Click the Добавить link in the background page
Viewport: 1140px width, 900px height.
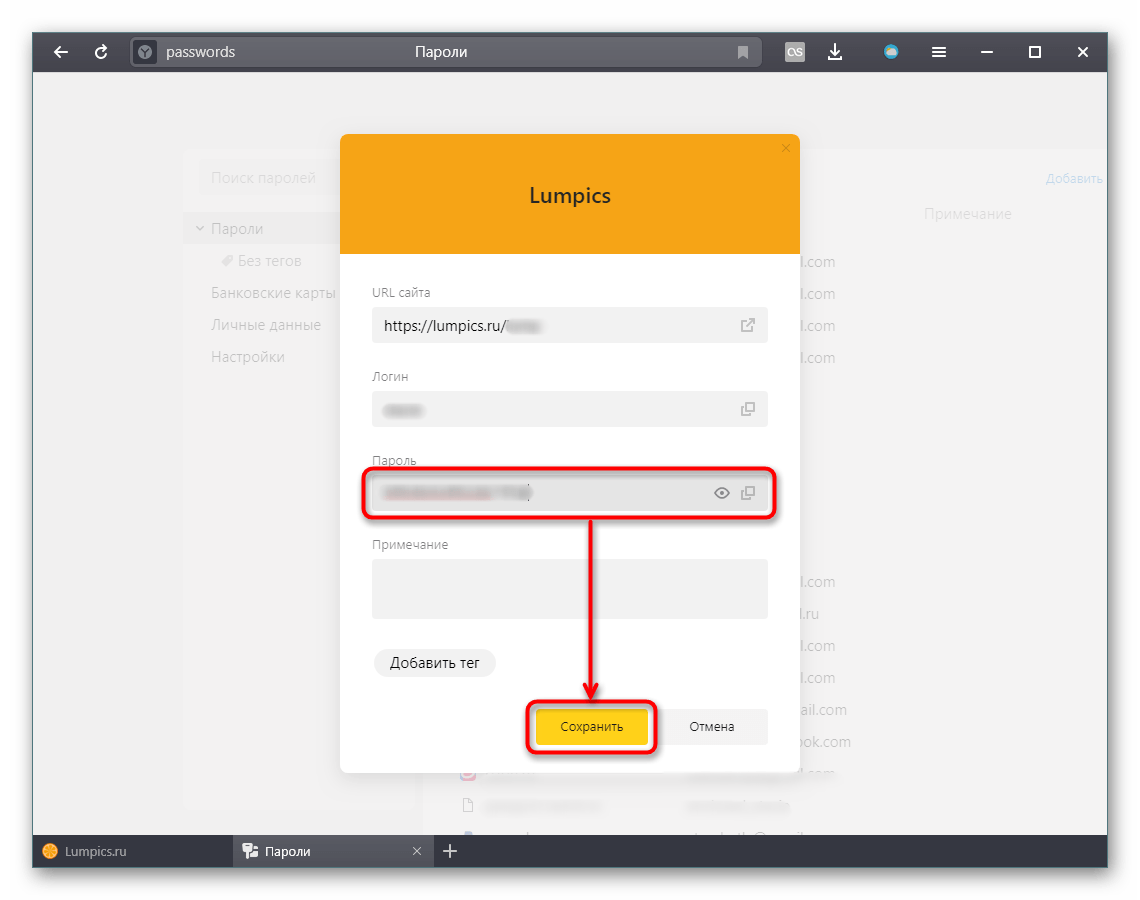pyautogui.click(x=1074, y=178)
